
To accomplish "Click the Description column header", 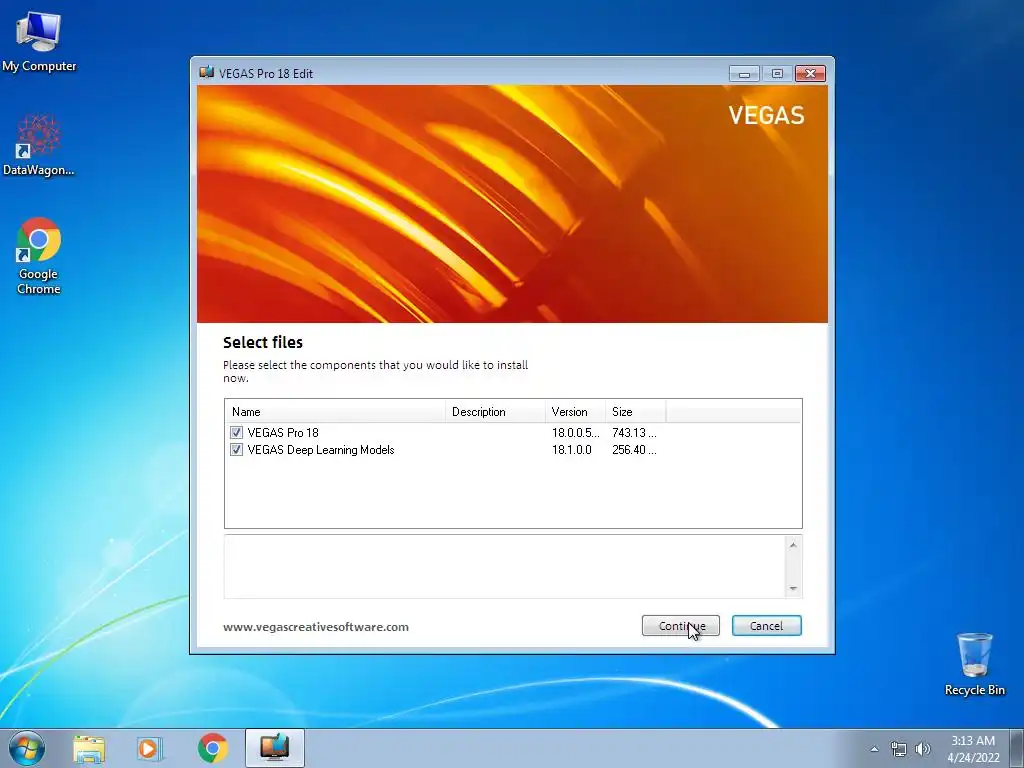I will pos(495,411).
